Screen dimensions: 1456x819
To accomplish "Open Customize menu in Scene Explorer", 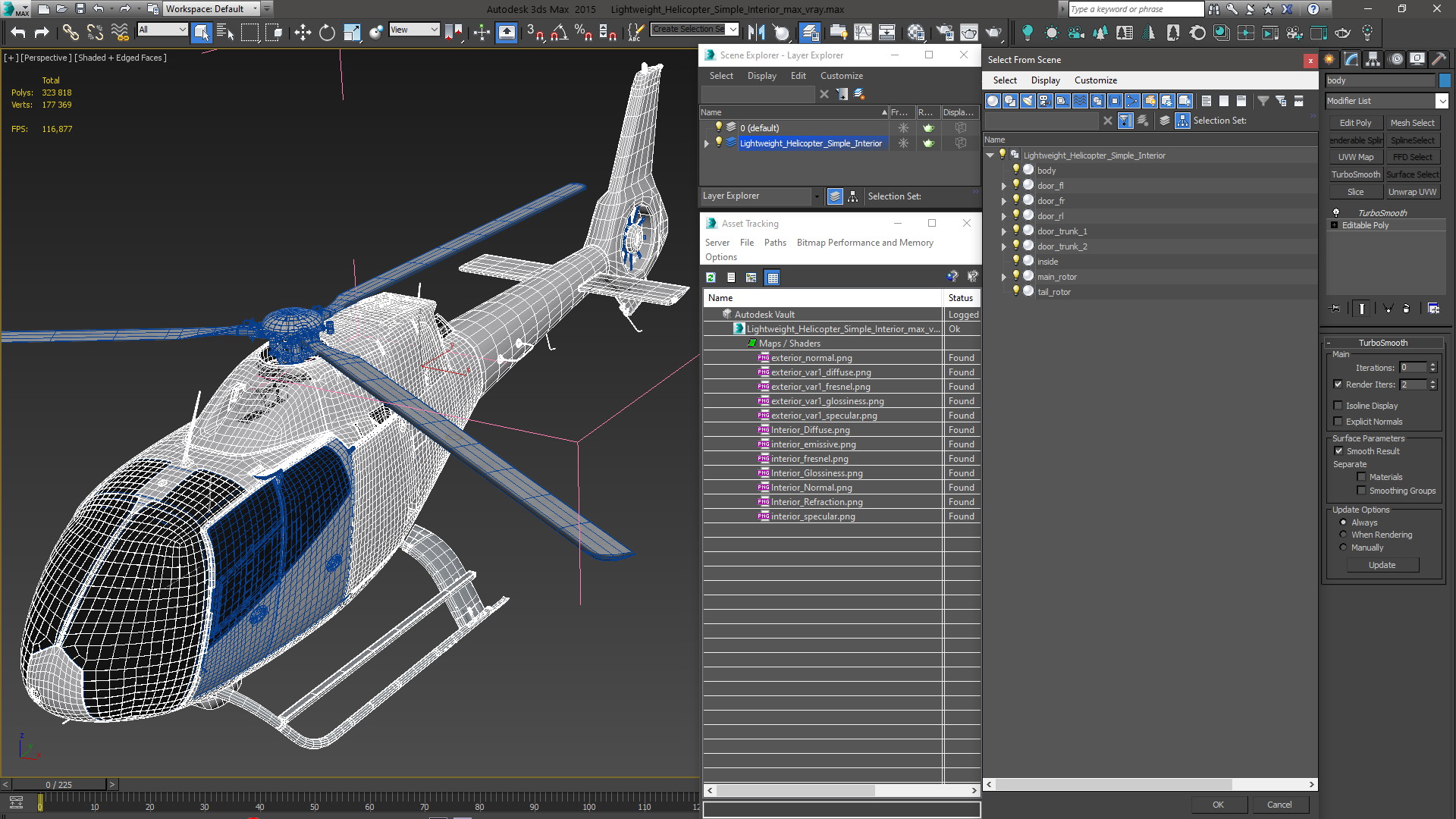I will 841,76.
